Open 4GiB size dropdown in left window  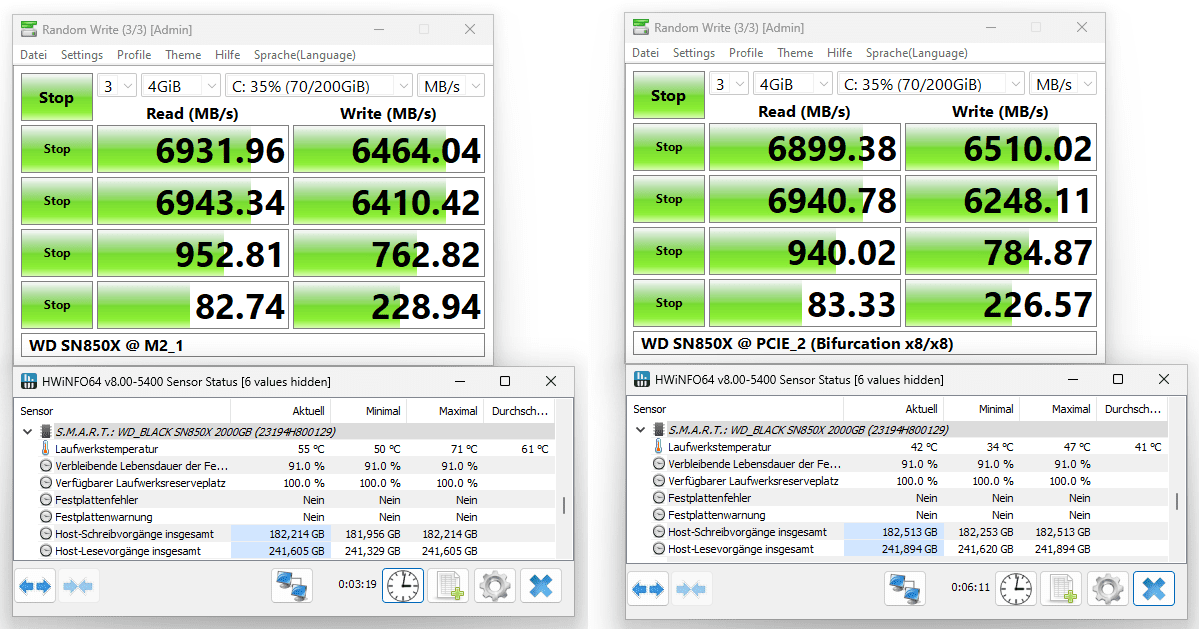180,86
